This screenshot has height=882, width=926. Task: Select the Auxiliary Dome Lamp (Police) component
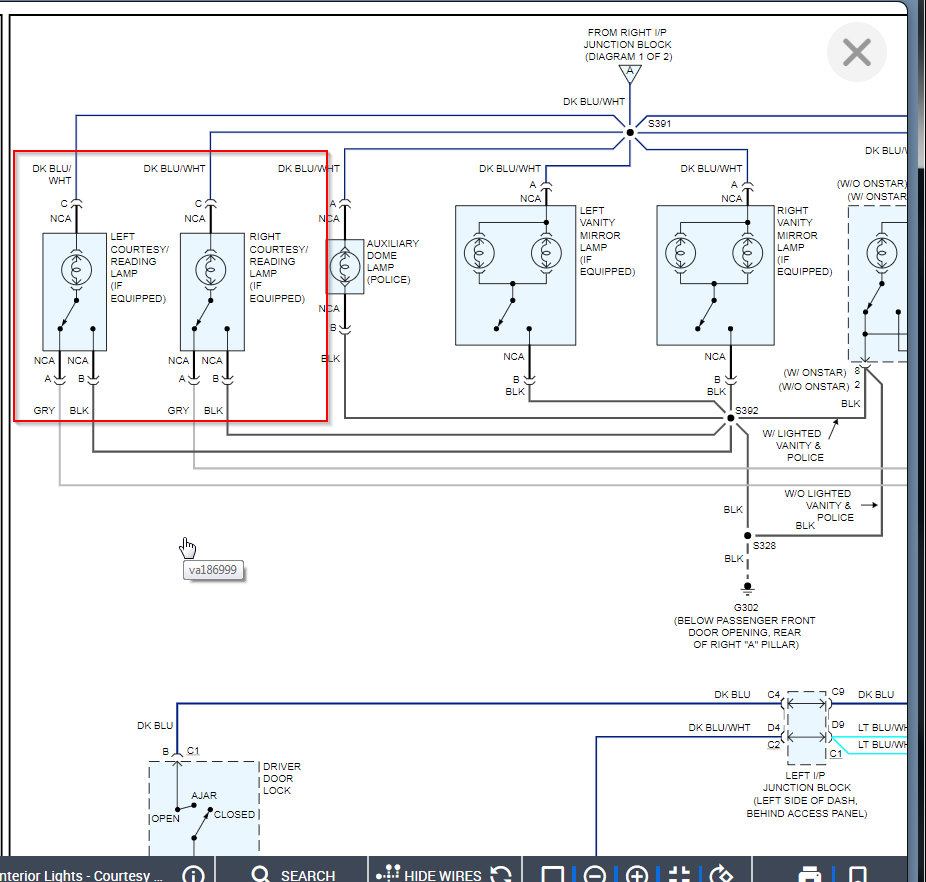[x=346, y=266]
